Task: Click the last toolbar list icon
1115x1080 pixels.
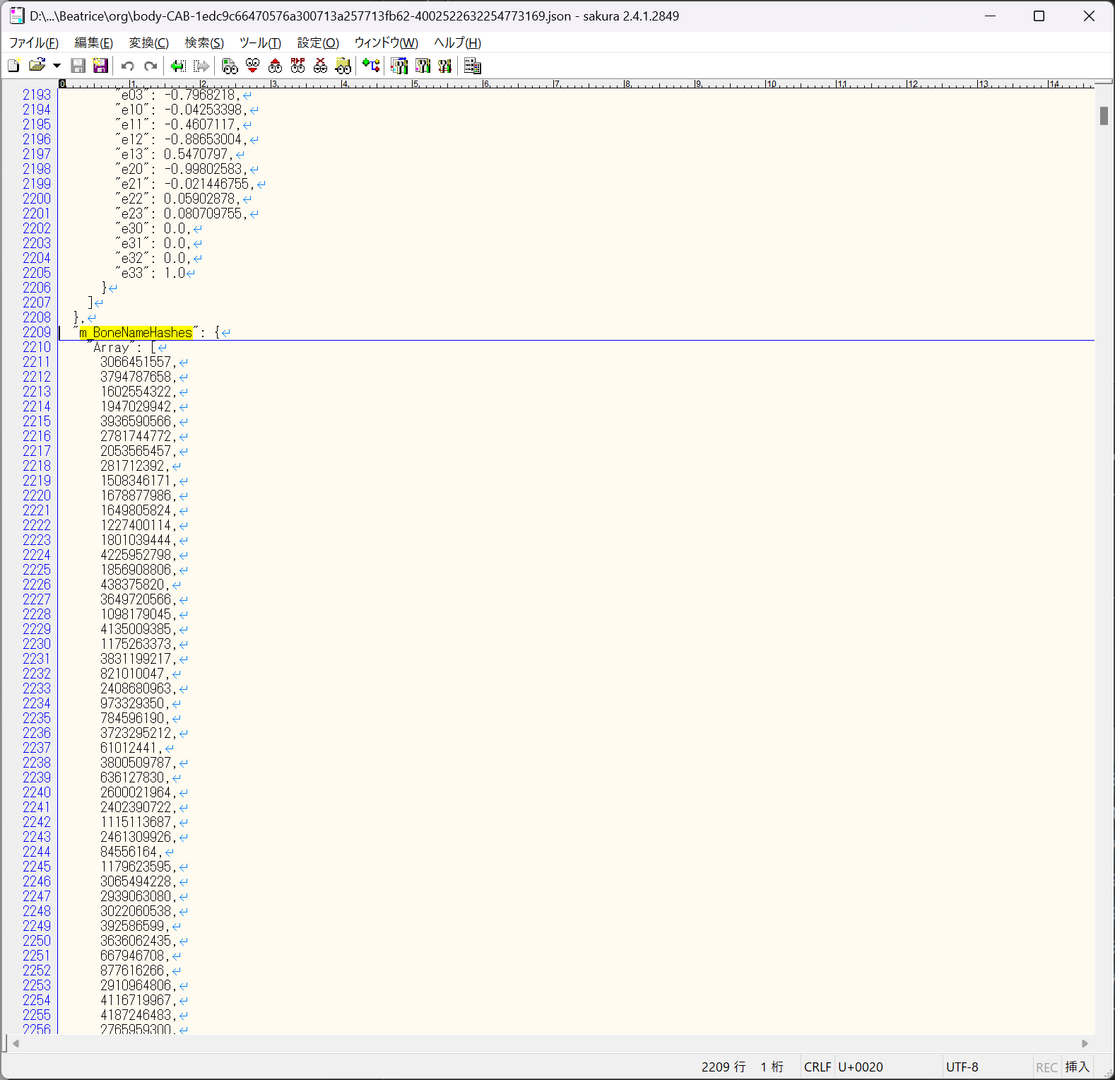Action: point(472,66)
